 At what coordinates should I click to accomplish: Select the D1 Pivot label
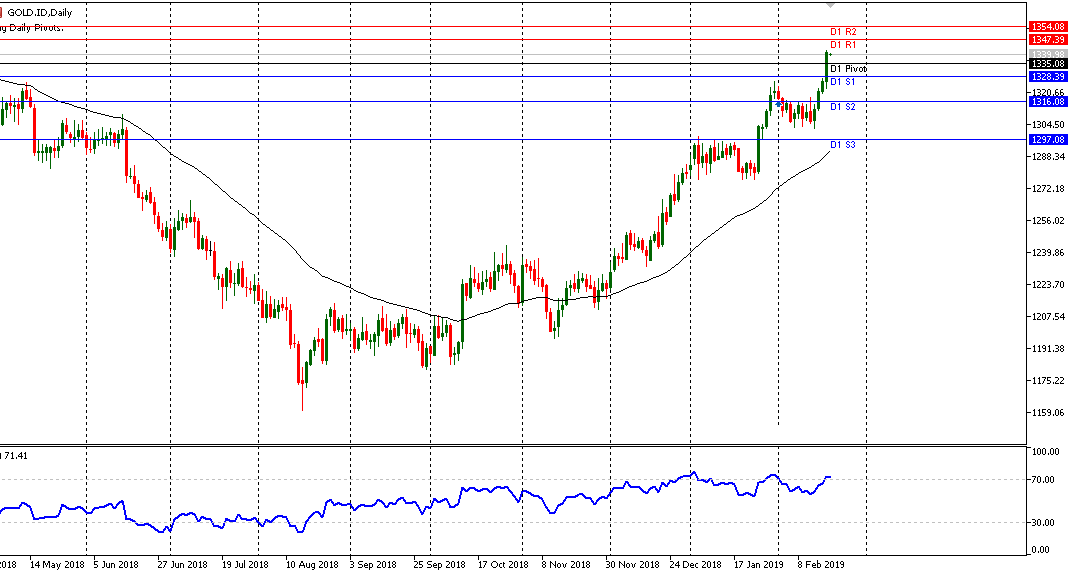848,69
